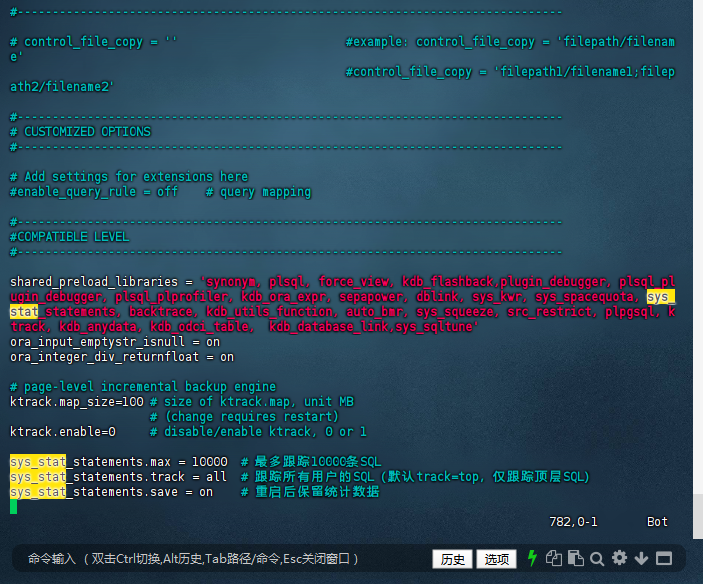
Task: Click the 'sys_stat_statements.max = 10000' line
Action: click(x=119, y=462)
